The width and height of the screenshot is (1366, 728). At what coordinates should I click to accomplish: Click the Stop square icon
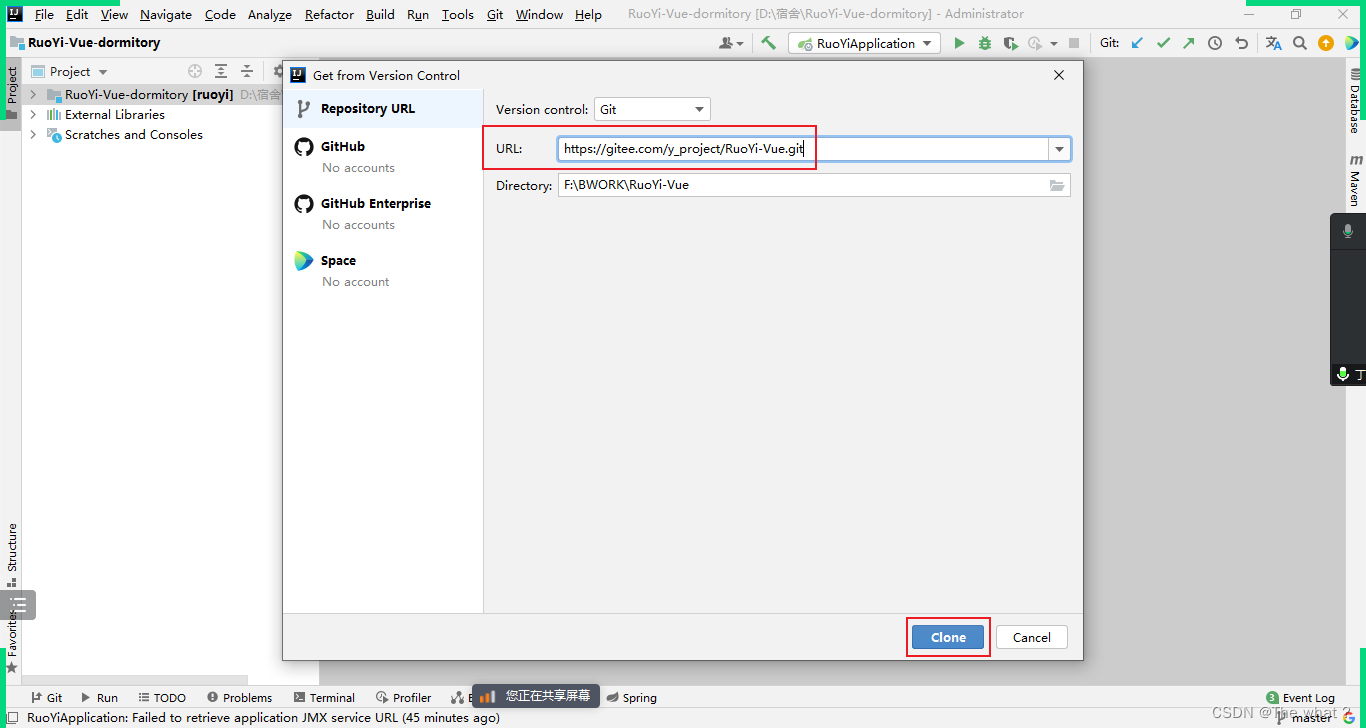pos(1074,43)
